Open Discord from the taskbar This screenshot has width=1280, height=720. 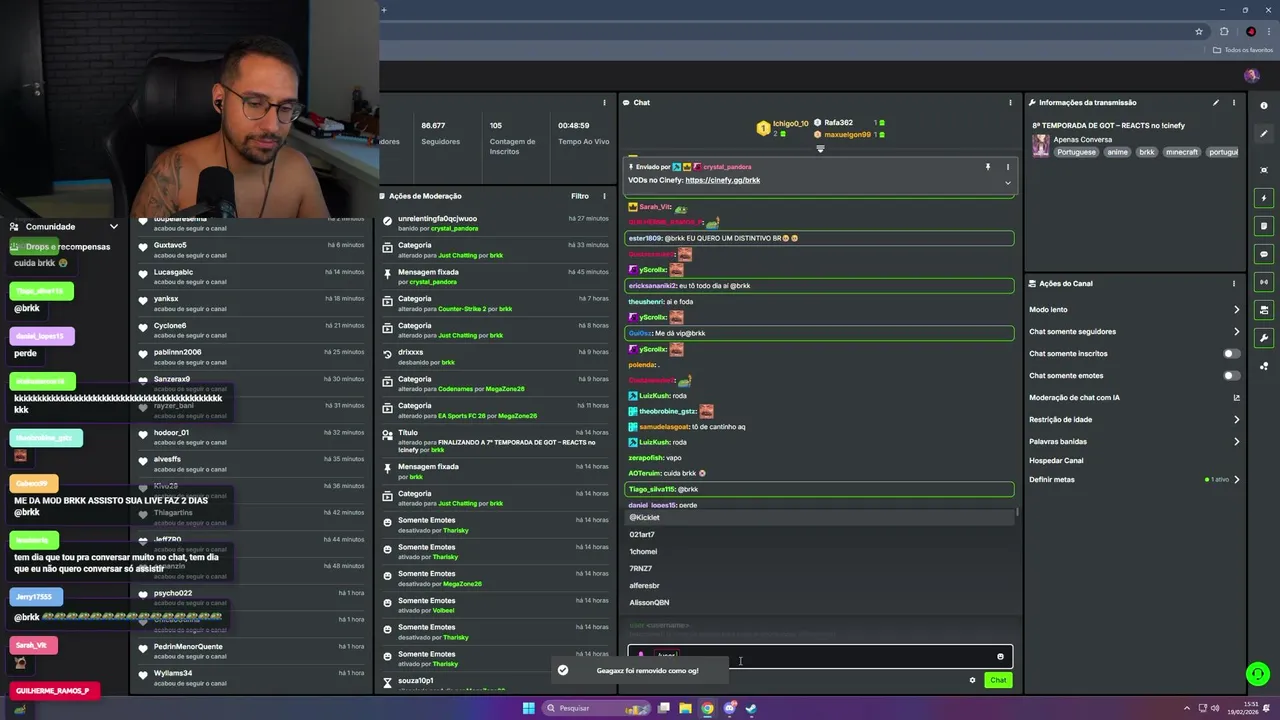pos(729,708)
